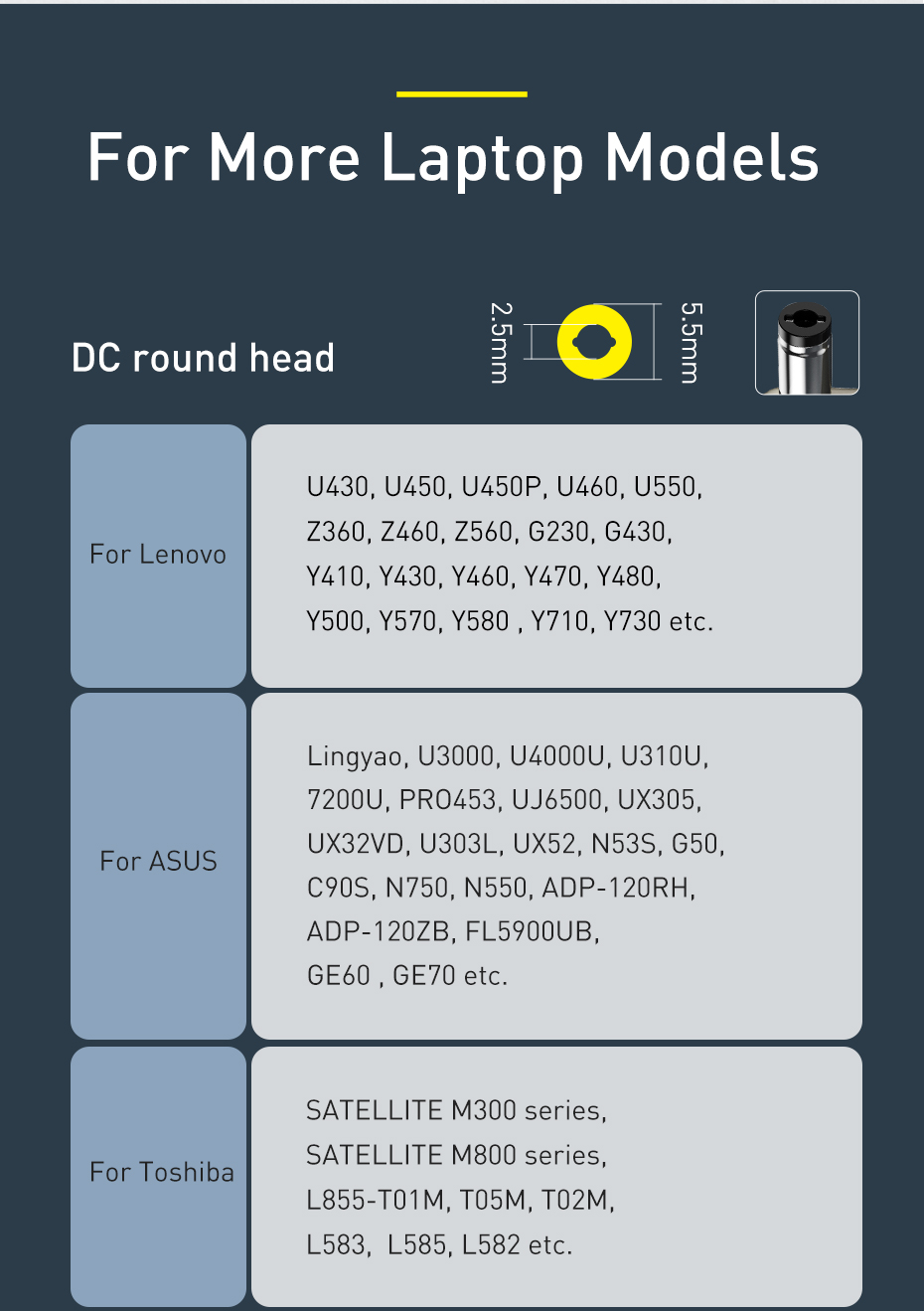The width and height of the screenshot is (924, 1311).
Task: Click the Lenovo models list panel
Action: 556,556
